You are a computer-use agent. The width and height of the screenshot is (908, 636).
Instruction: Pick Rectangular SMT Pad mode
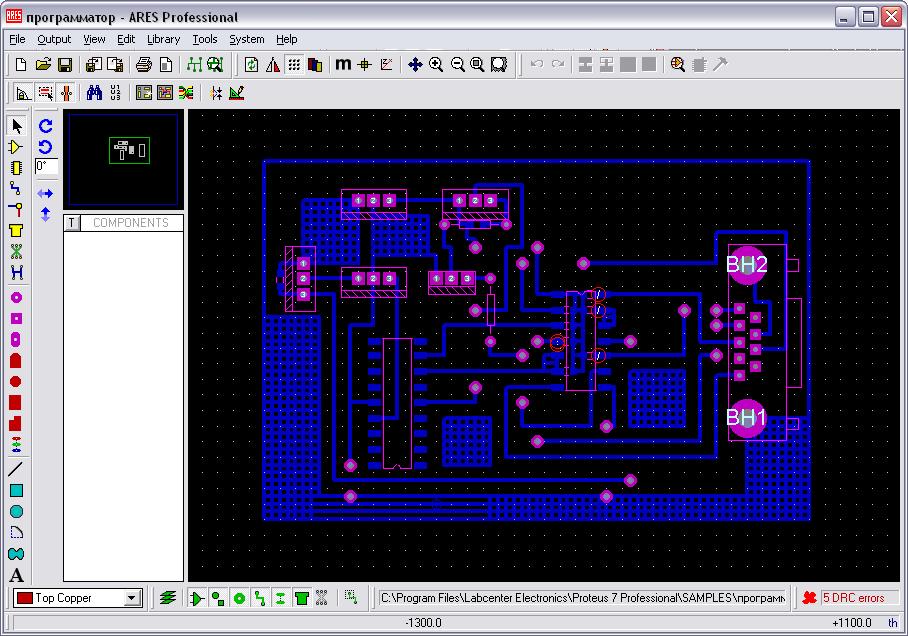coord(16,402)
